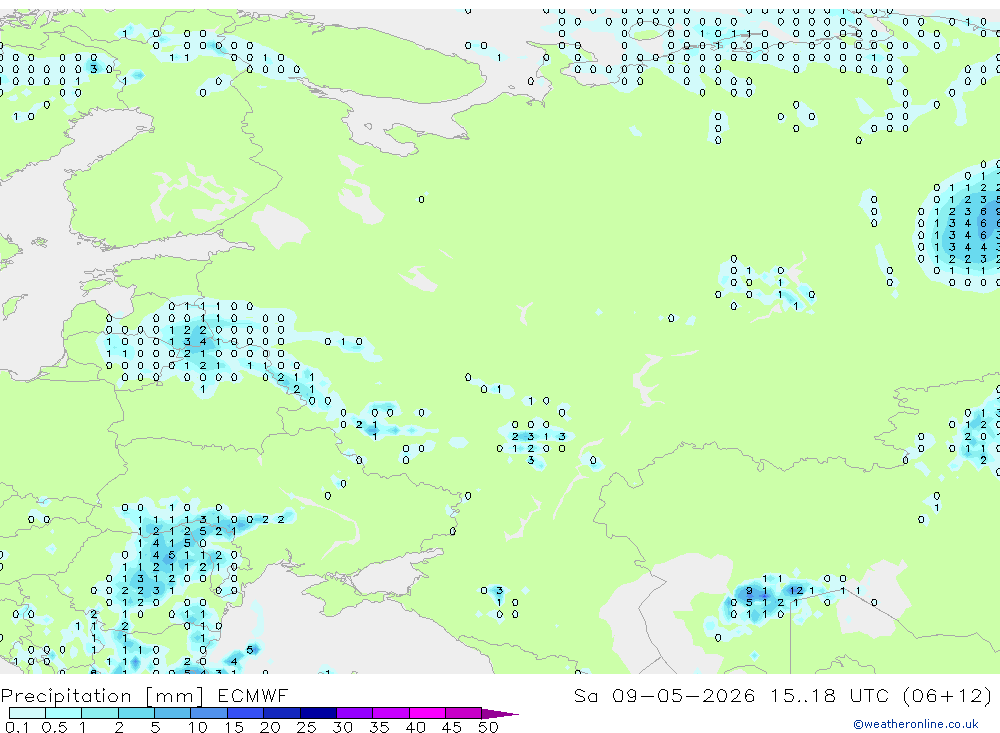Image resolution: width=1000 pixels, height=733 pixels.
Task: Click the 'Precipitation [mm]' title text
Action: coord(102,696)
